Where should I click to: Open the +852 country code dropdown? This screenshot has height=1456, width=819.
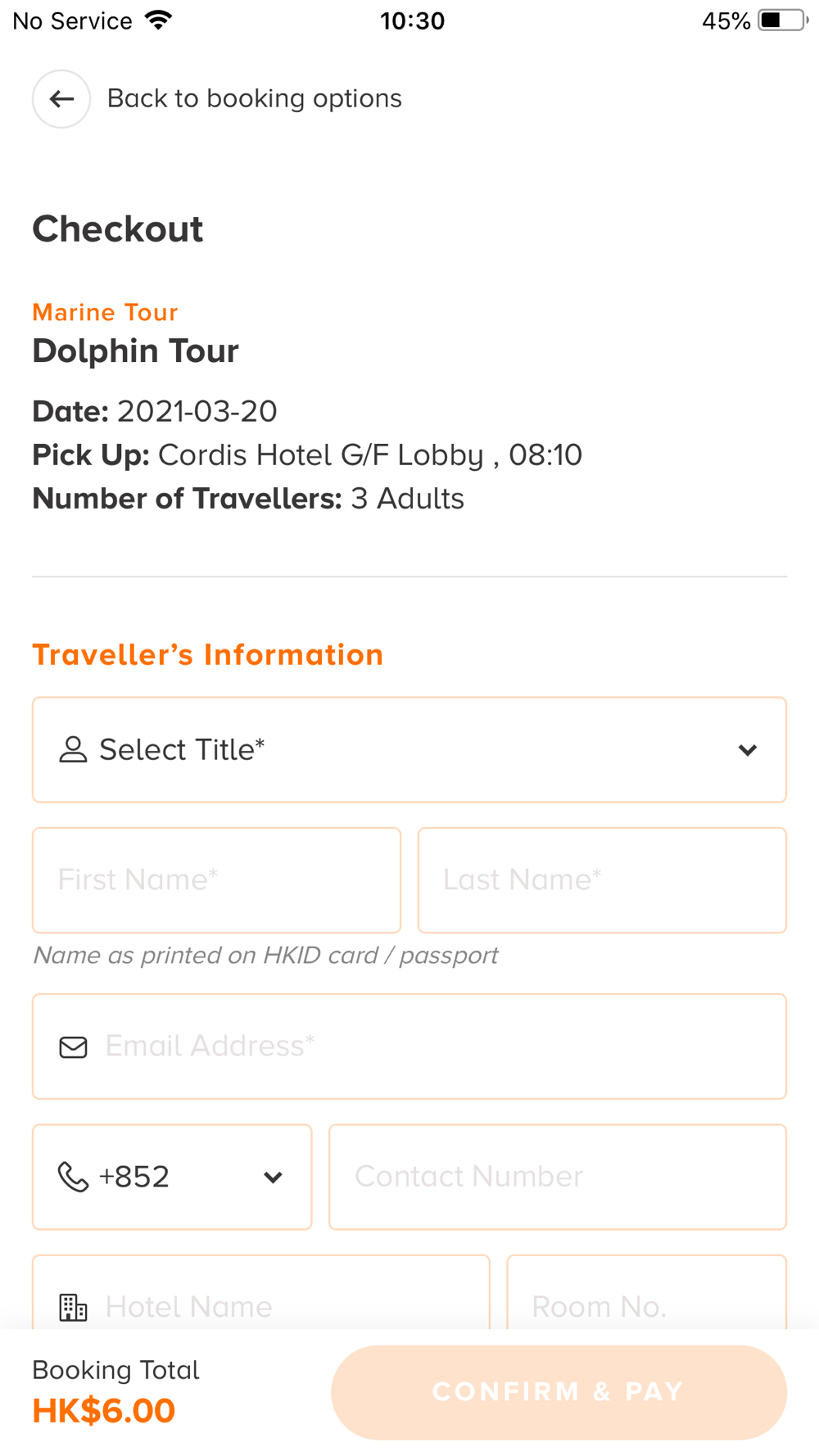172,1177
